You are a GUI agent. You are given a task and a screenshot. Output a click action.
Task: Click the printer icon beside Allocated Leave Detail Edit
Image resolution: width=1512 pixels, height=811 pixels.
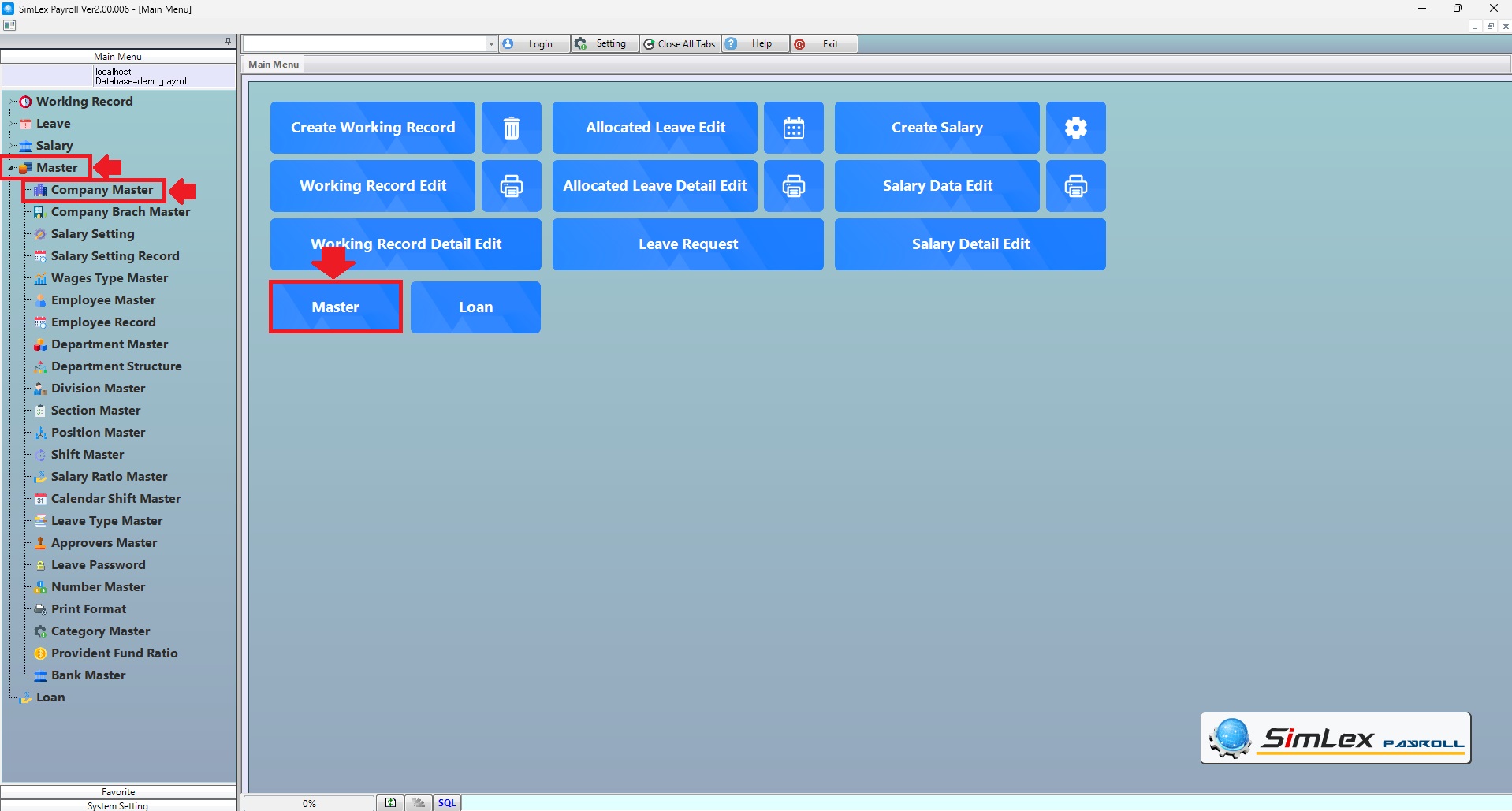click(793, 186)
